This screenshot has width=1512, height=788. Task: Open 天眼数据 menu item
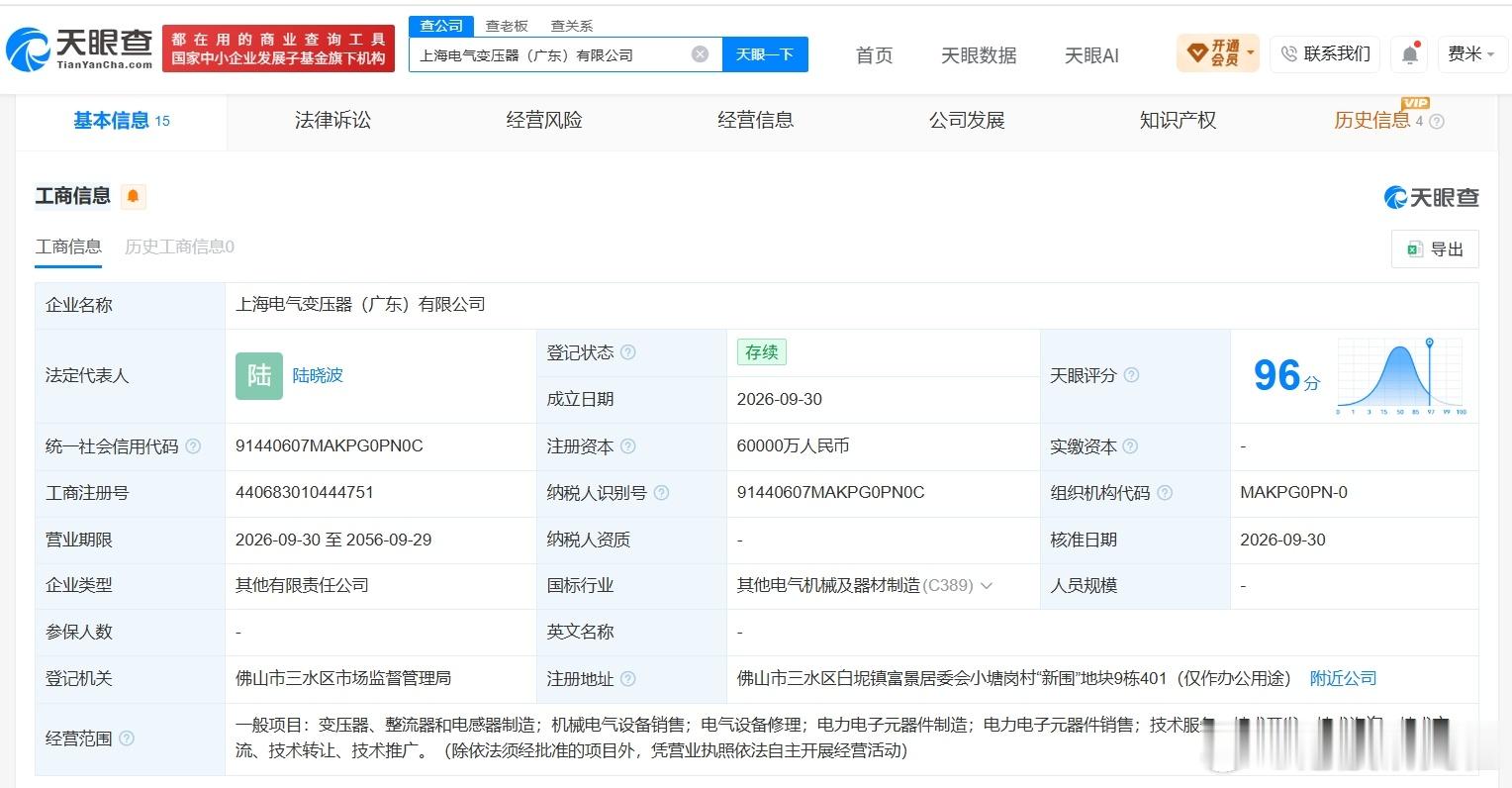979,55
